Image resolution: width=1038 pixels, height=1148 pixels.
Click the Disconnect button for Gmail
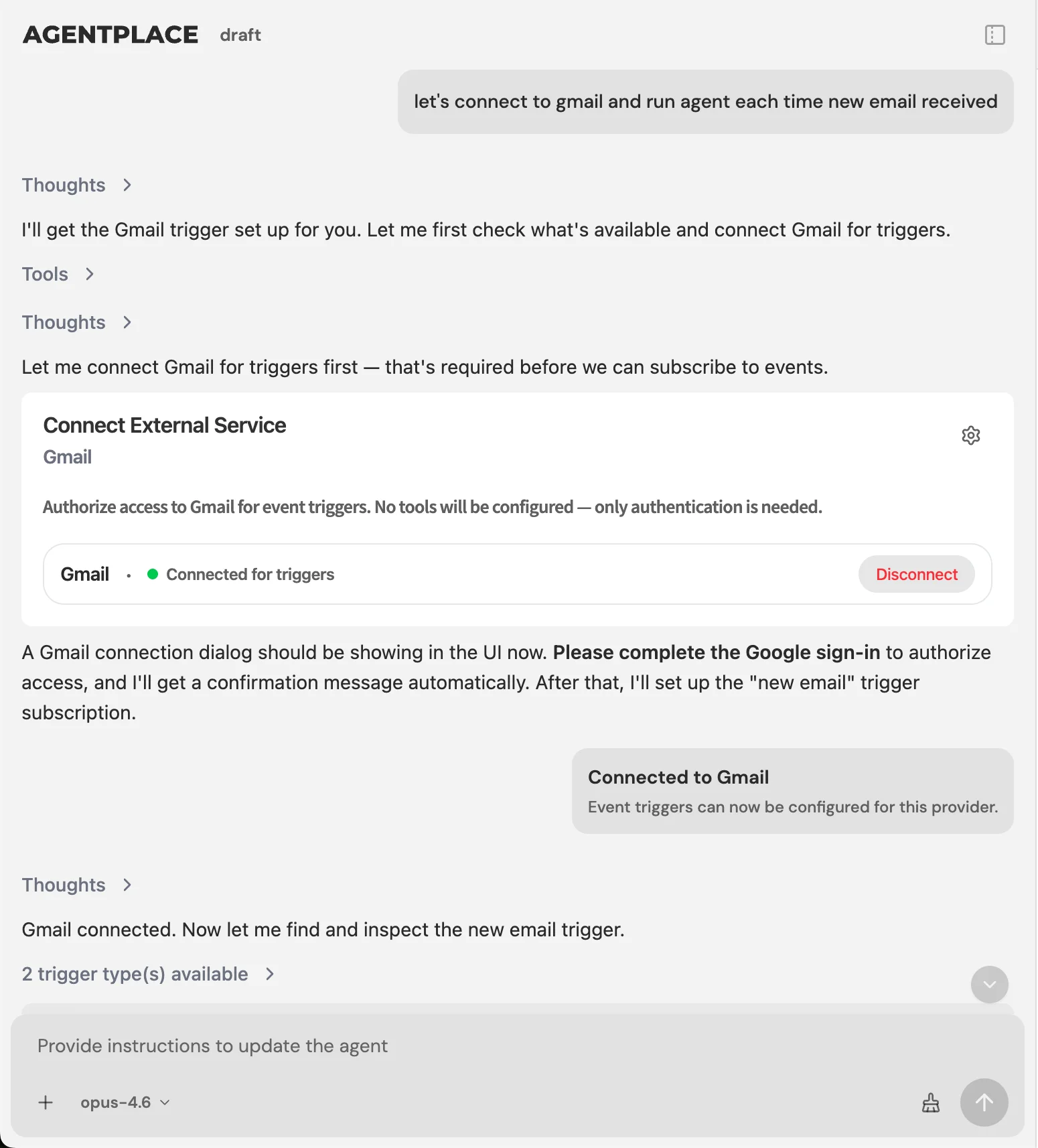pos(916,574)
